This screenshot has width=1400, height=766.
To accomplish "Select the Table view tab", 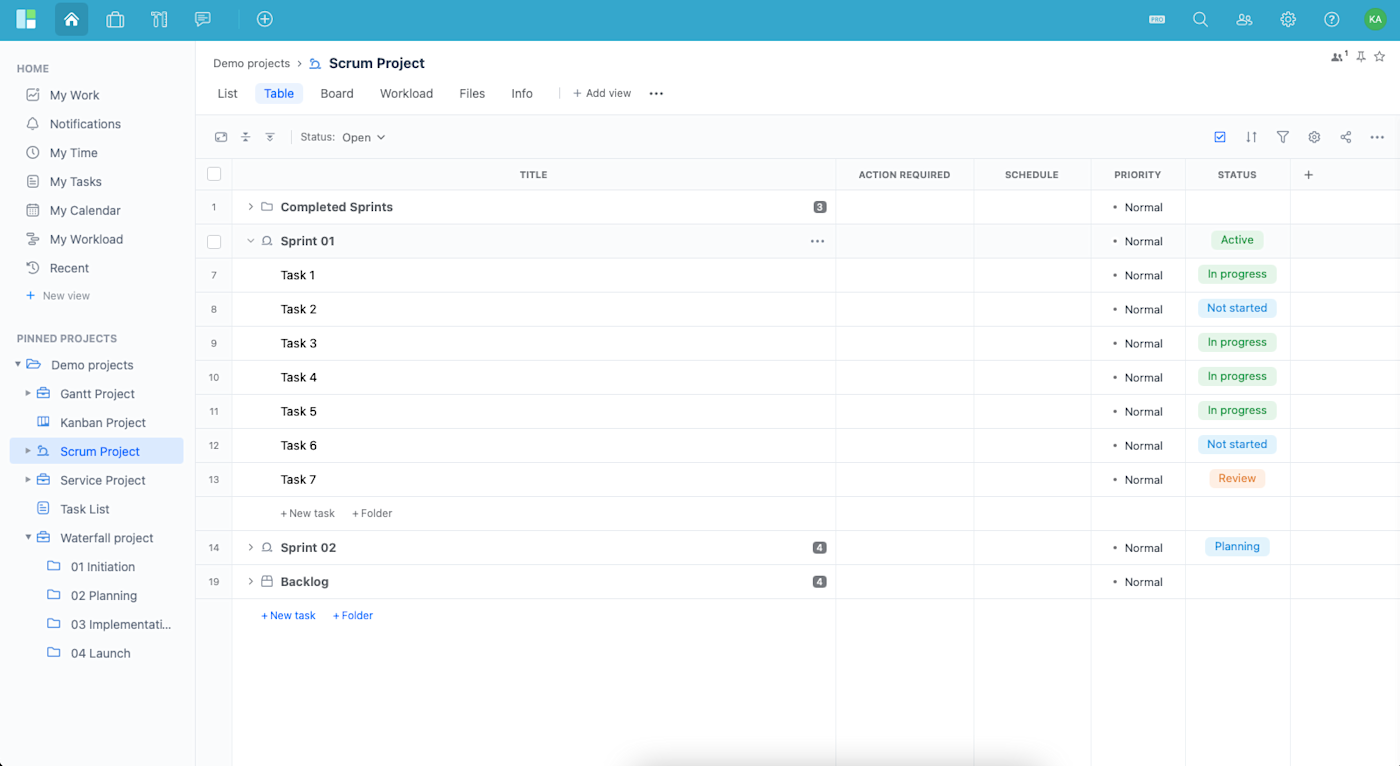I will click(x=279, y=93).
